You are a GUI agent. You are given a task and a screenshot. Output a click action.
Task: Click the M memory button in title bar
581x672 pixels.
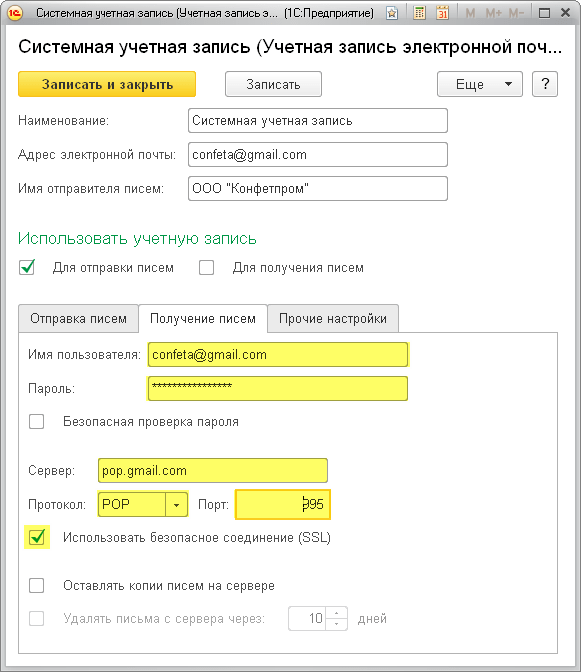click(x=470, y=13)
